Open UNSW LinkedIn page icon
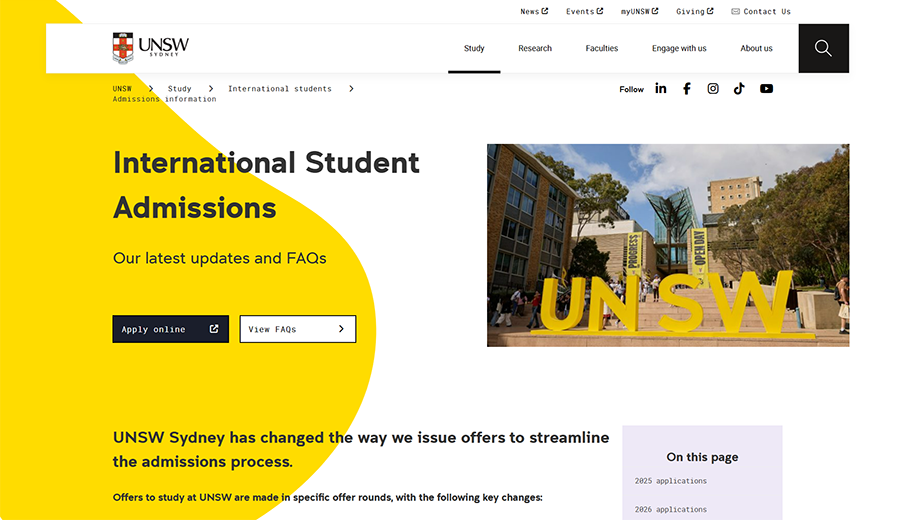This screenshot has width=900, height=520. 661,89
